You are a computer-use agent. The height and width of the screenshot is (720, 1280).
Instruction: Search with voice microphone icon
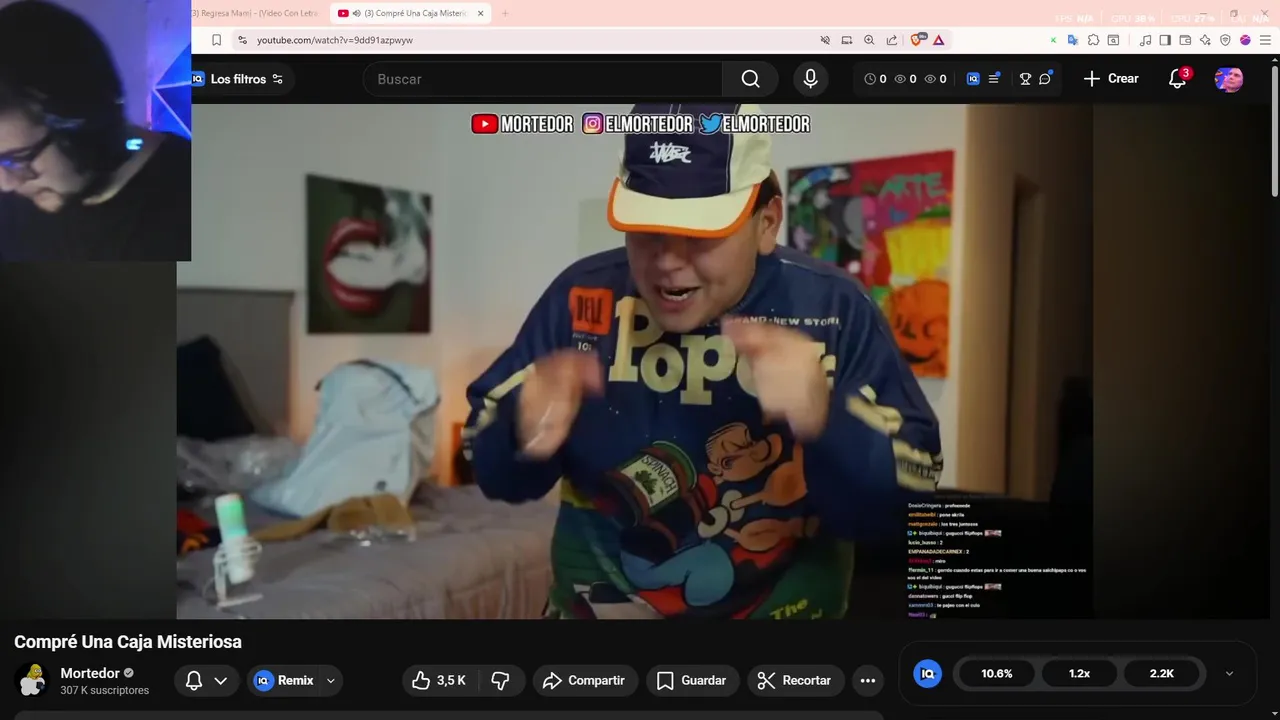tap(810, 79)
